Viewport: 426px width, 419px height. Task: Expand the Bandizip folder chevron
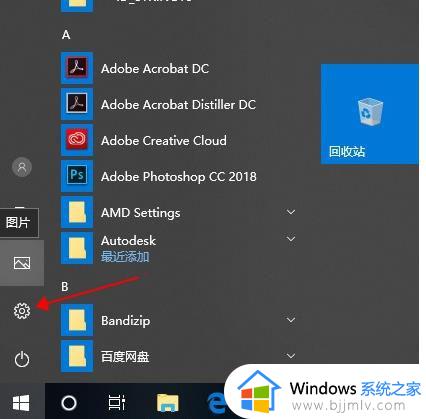[x=291, y=320]
